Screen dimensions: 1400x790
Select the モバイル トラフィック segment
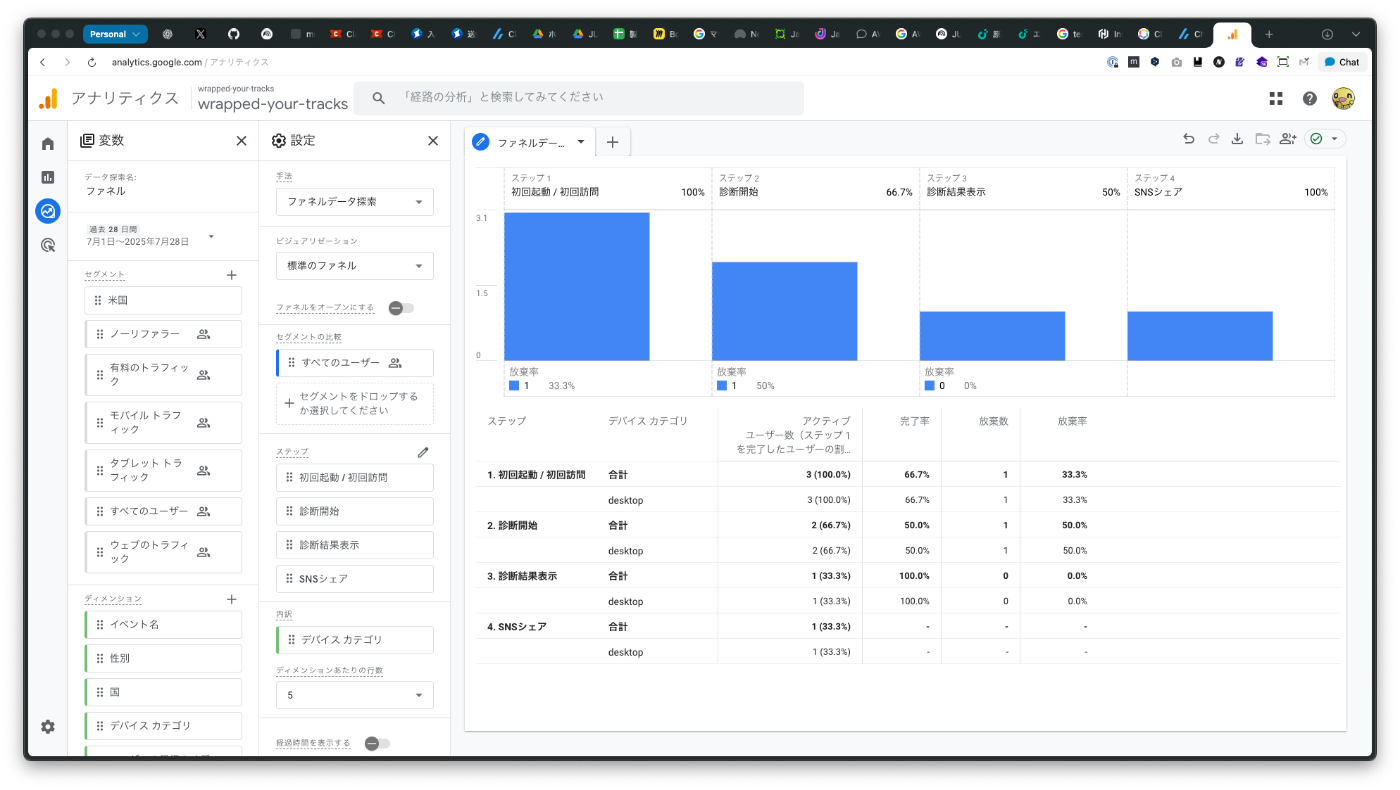tap(163, 423)
